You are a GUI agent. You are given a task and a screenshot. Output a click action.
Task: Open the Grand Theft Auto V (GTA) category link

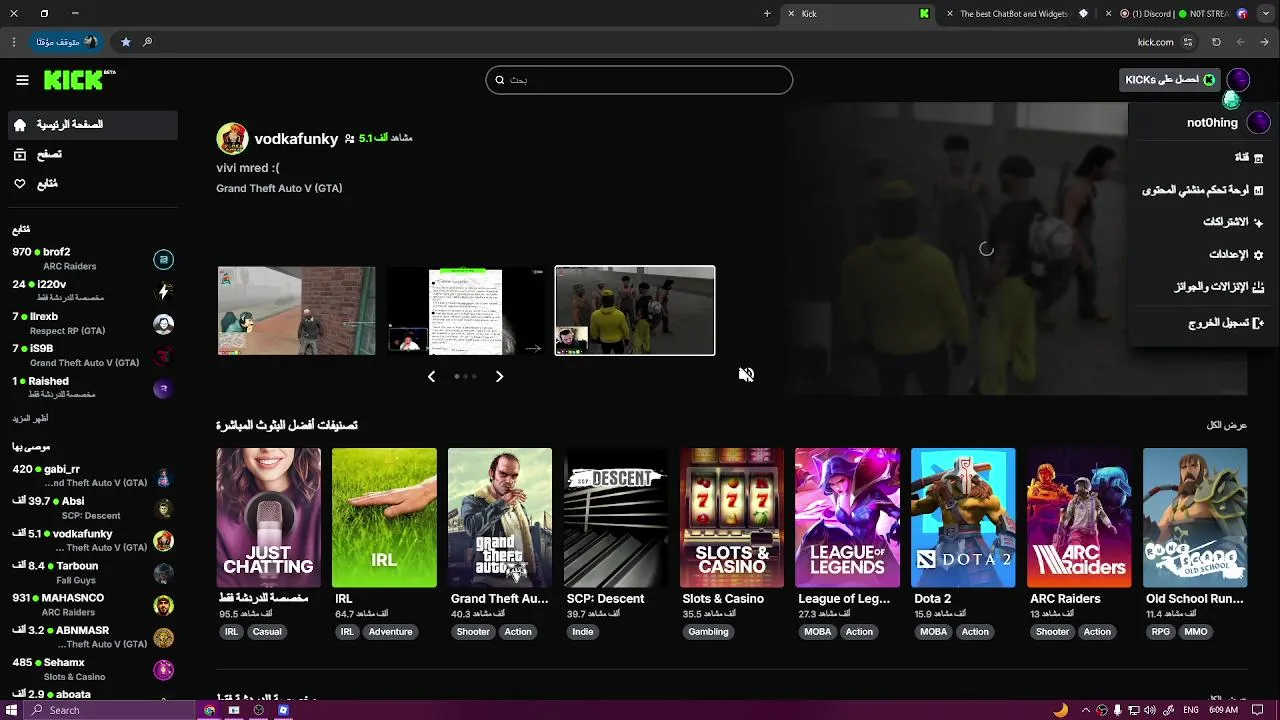coord(279,188)
